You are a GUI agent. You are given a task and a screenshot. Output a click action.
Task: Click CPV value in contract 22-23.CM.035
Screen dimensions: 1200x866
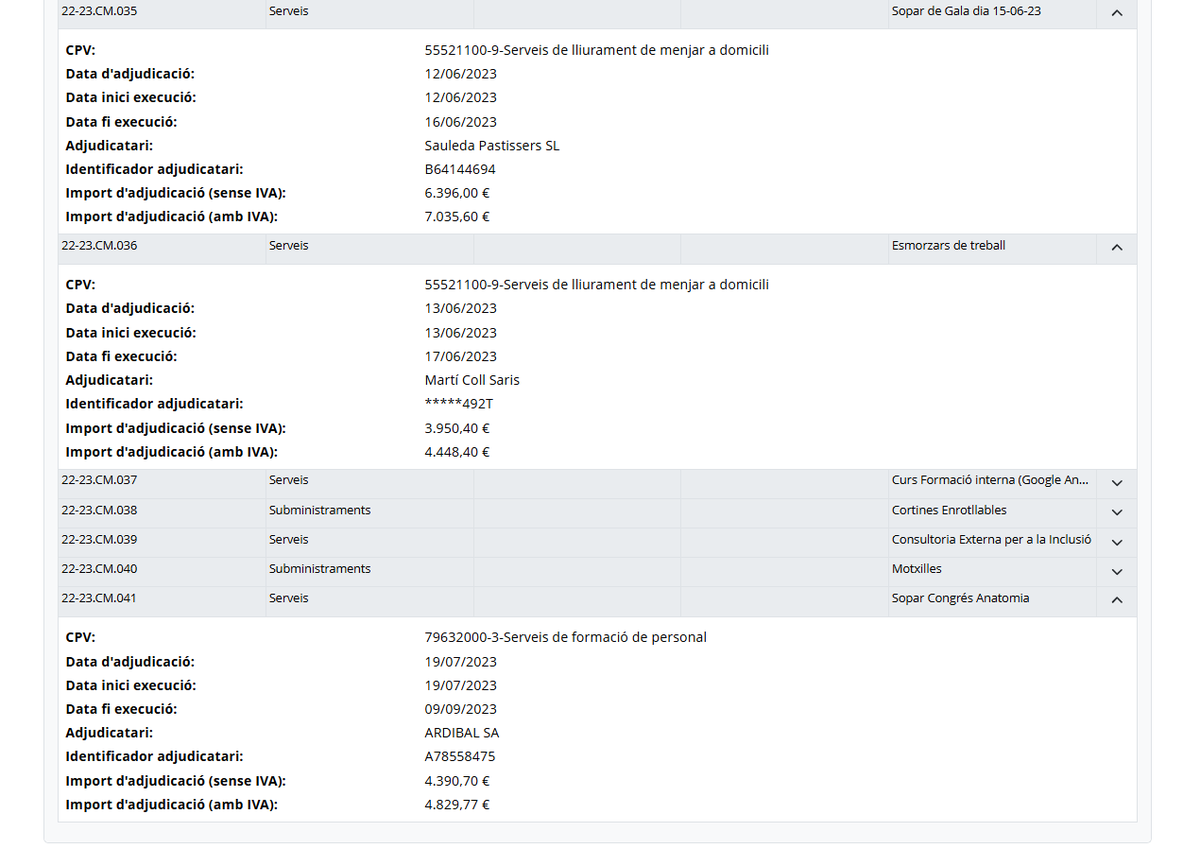click(x=597, y=50)
